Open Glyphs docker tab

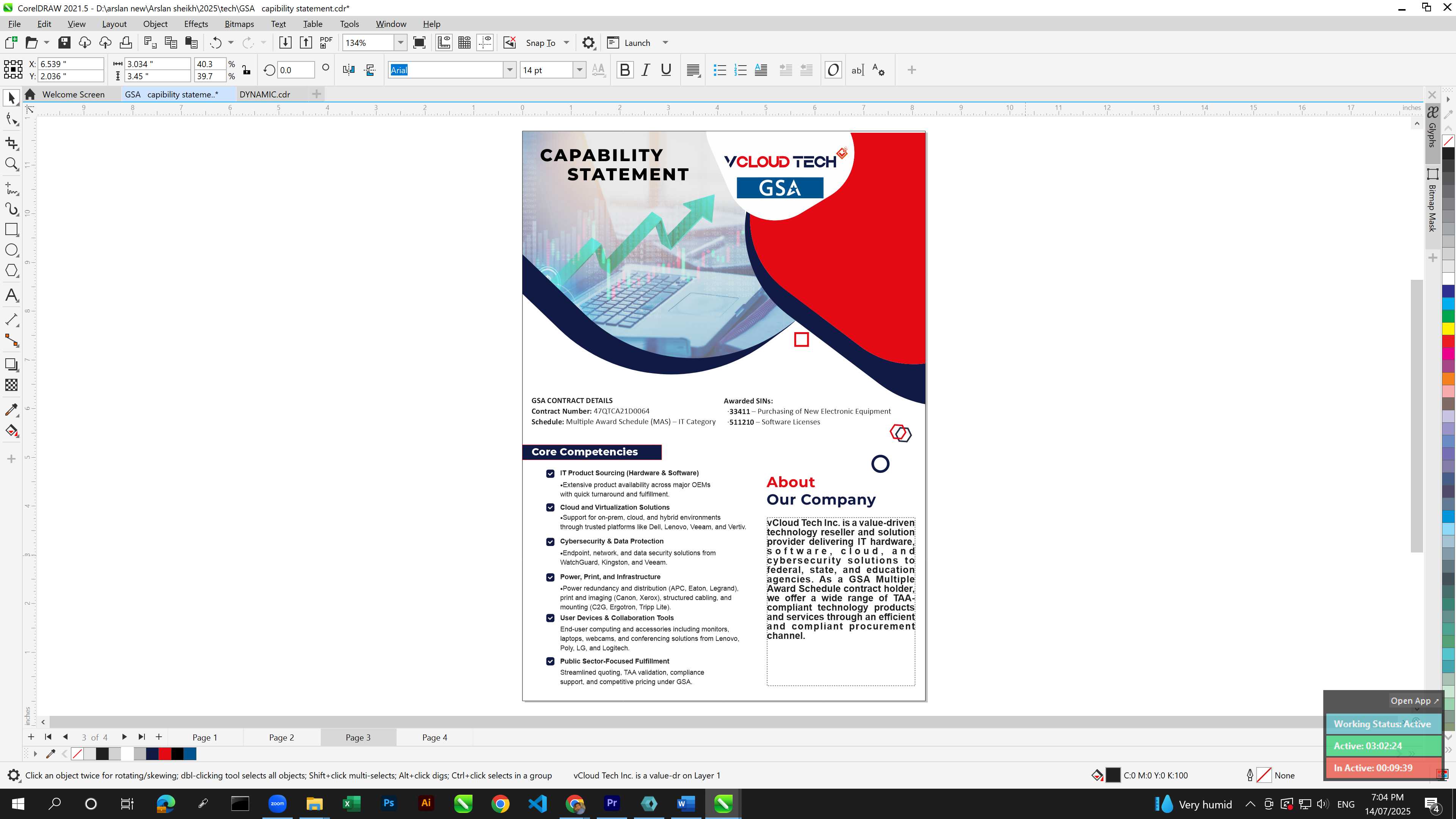tap(1432, 128)
